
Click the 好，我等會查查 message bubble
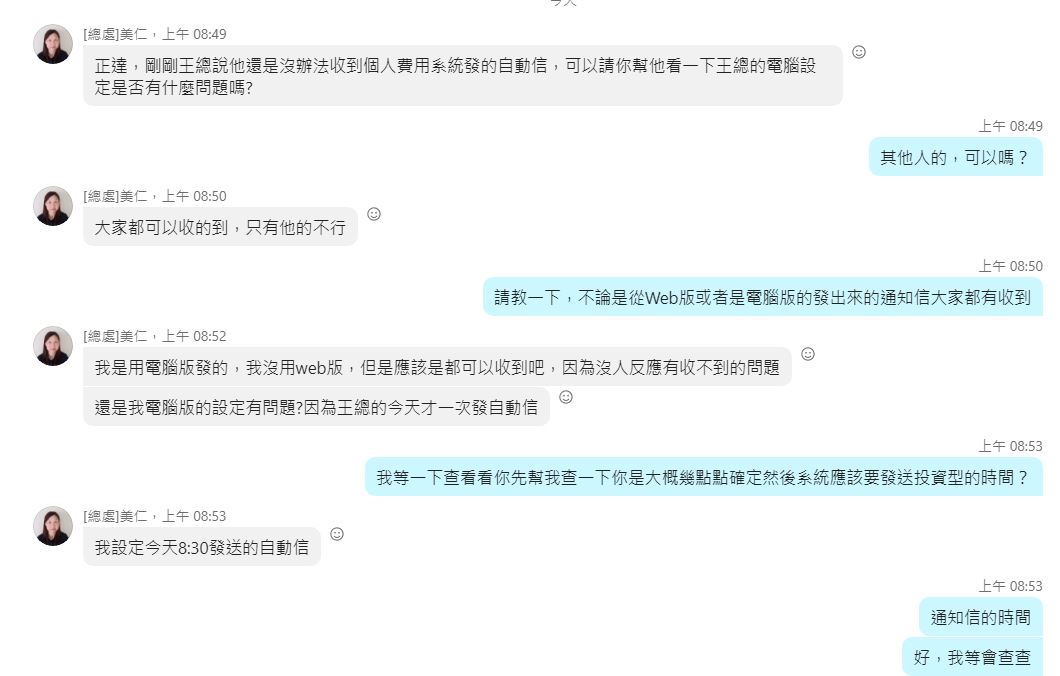[x=972, y=656]
